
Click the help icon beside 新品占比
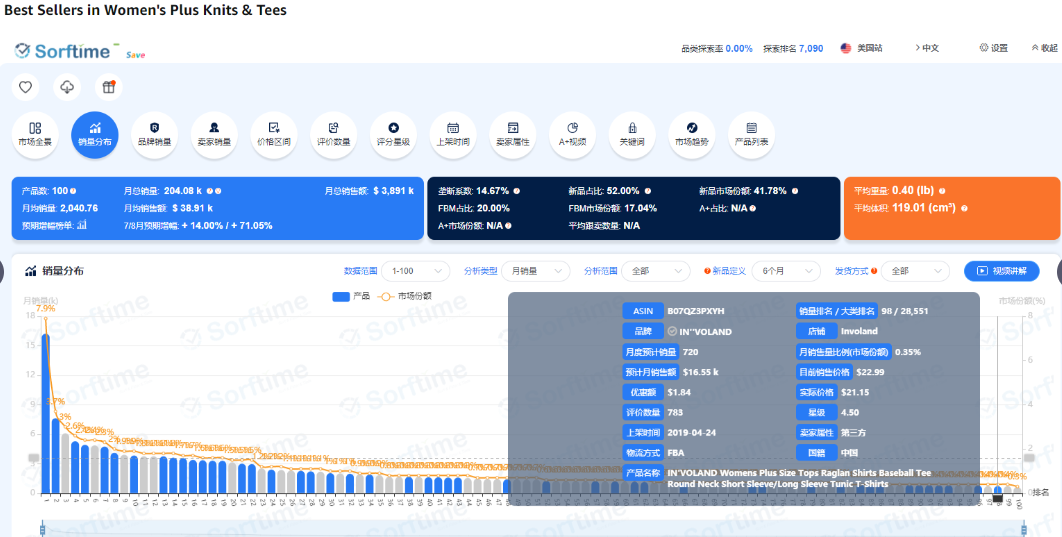pos(647,191)
